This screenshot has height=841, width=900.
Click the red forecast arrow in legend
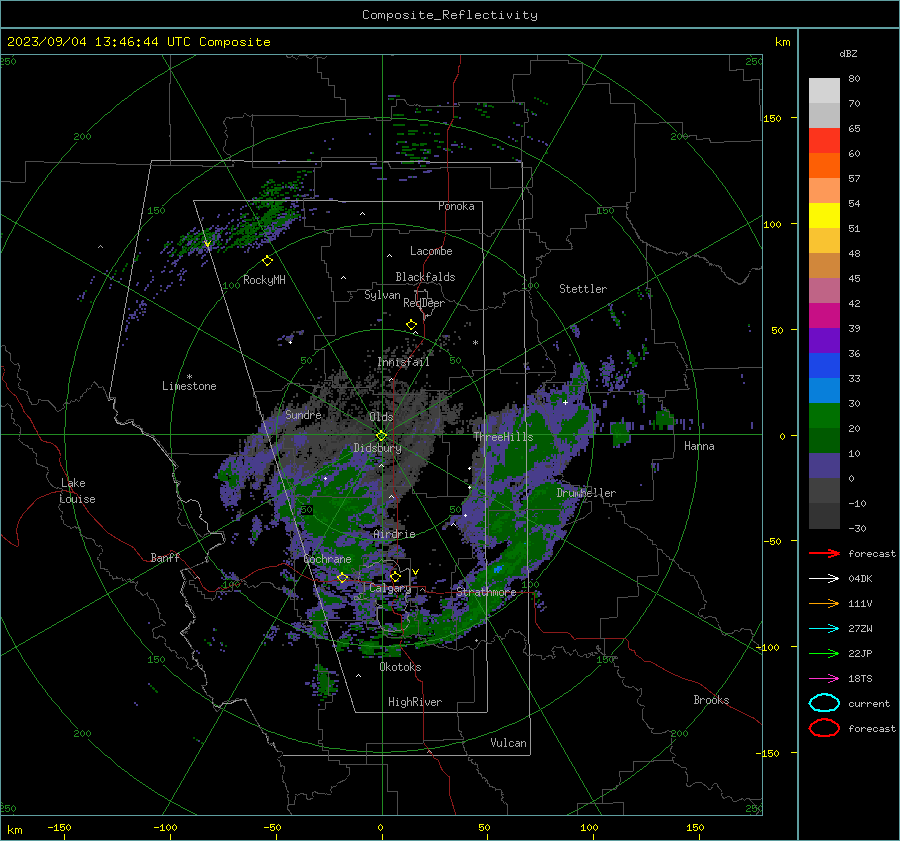coord(824,553)
